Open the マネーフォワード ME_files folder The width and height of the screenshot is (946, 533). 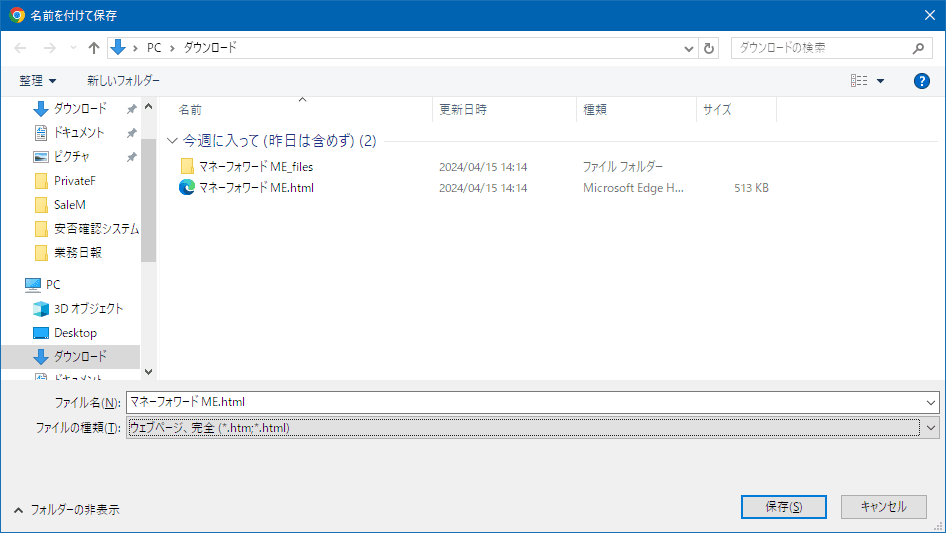(256, 166)
